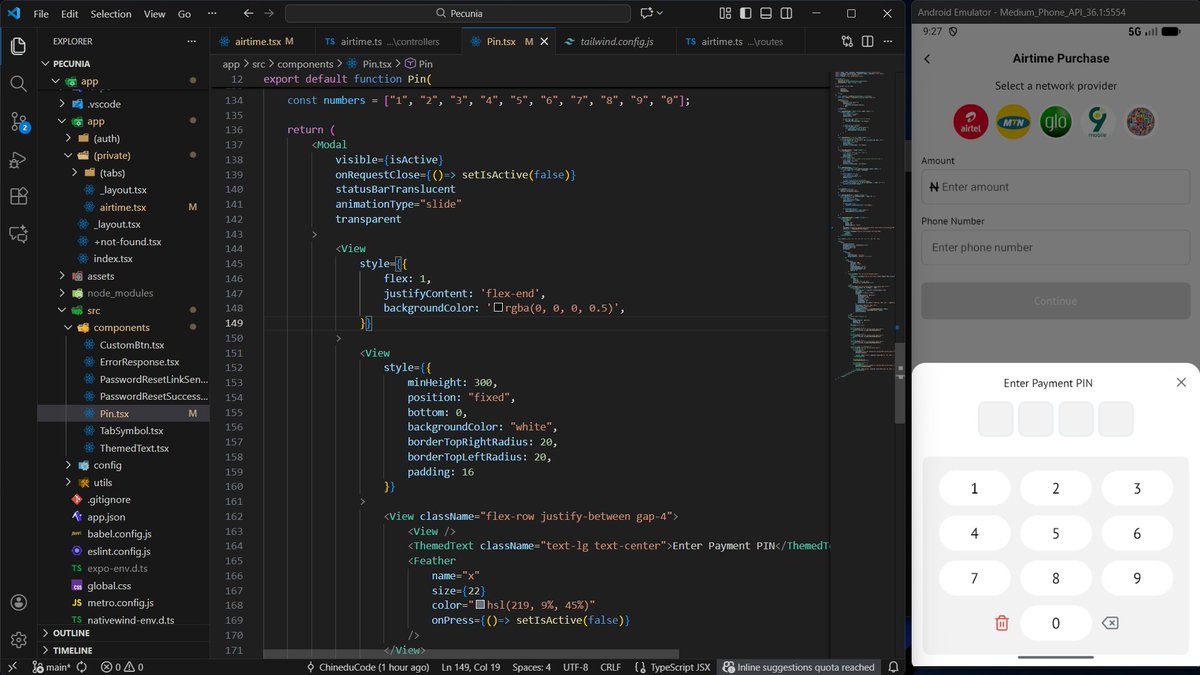
Task: Open the Extensions view
Action: [x=18, y=196]
